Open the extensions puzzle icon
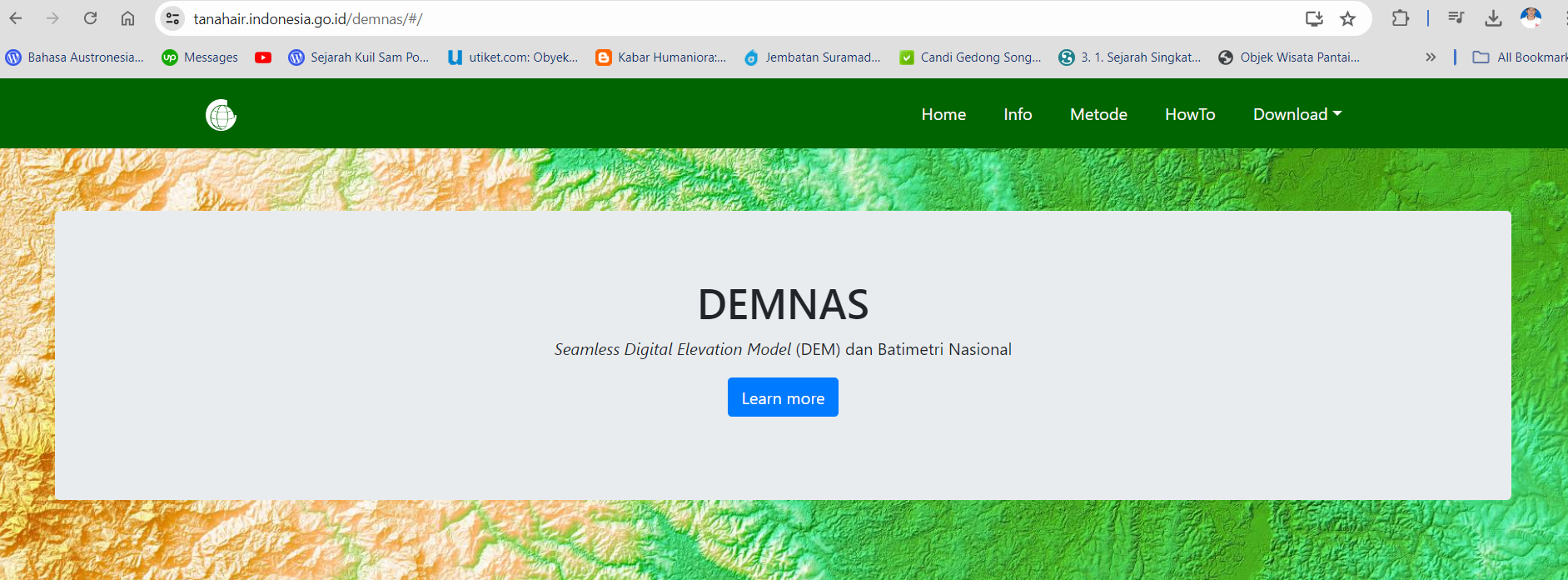1568x580 pixels. pyautogui.click(x=1401, y=18)
